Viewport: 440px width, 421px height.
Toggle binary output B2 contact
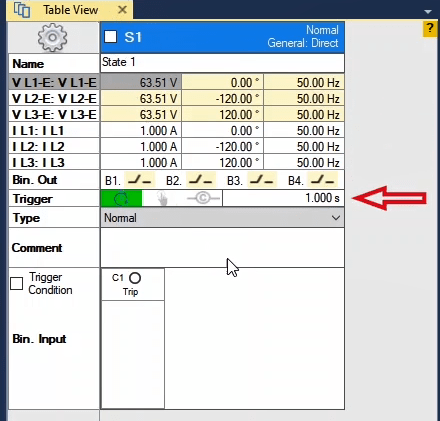[x=201, y=180]
